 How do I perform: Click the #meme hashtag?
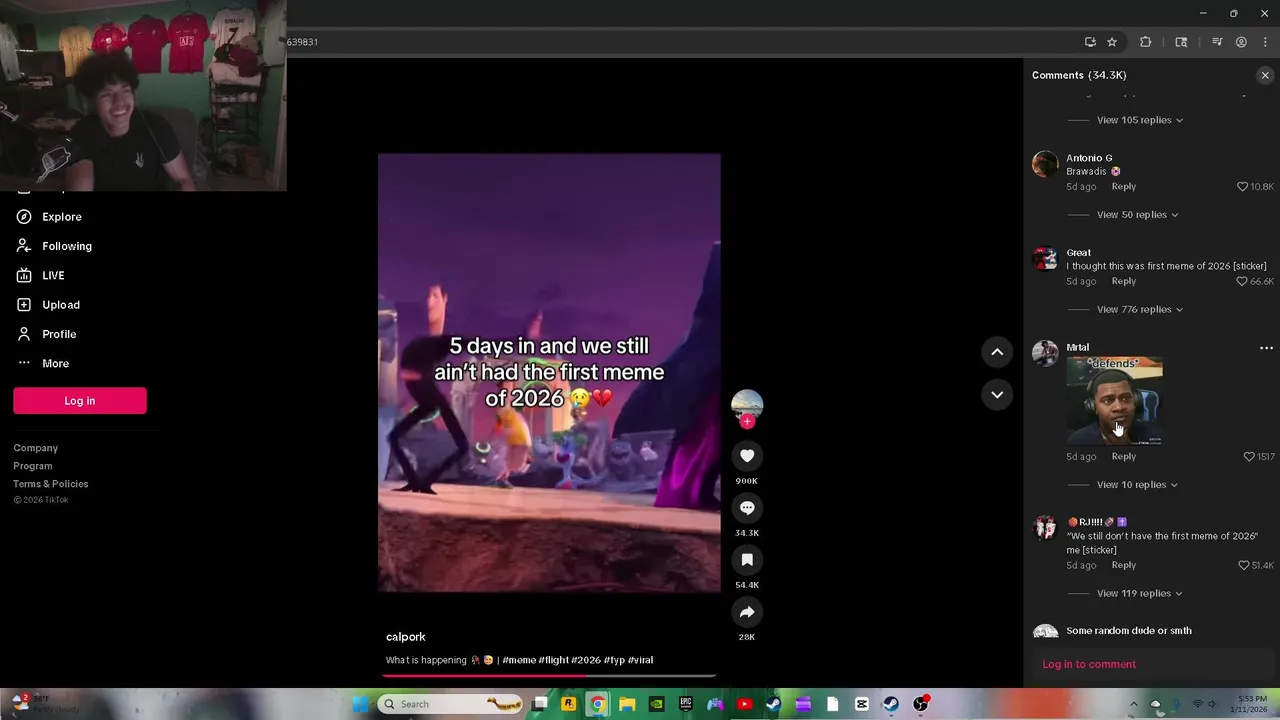coord(519,660)
